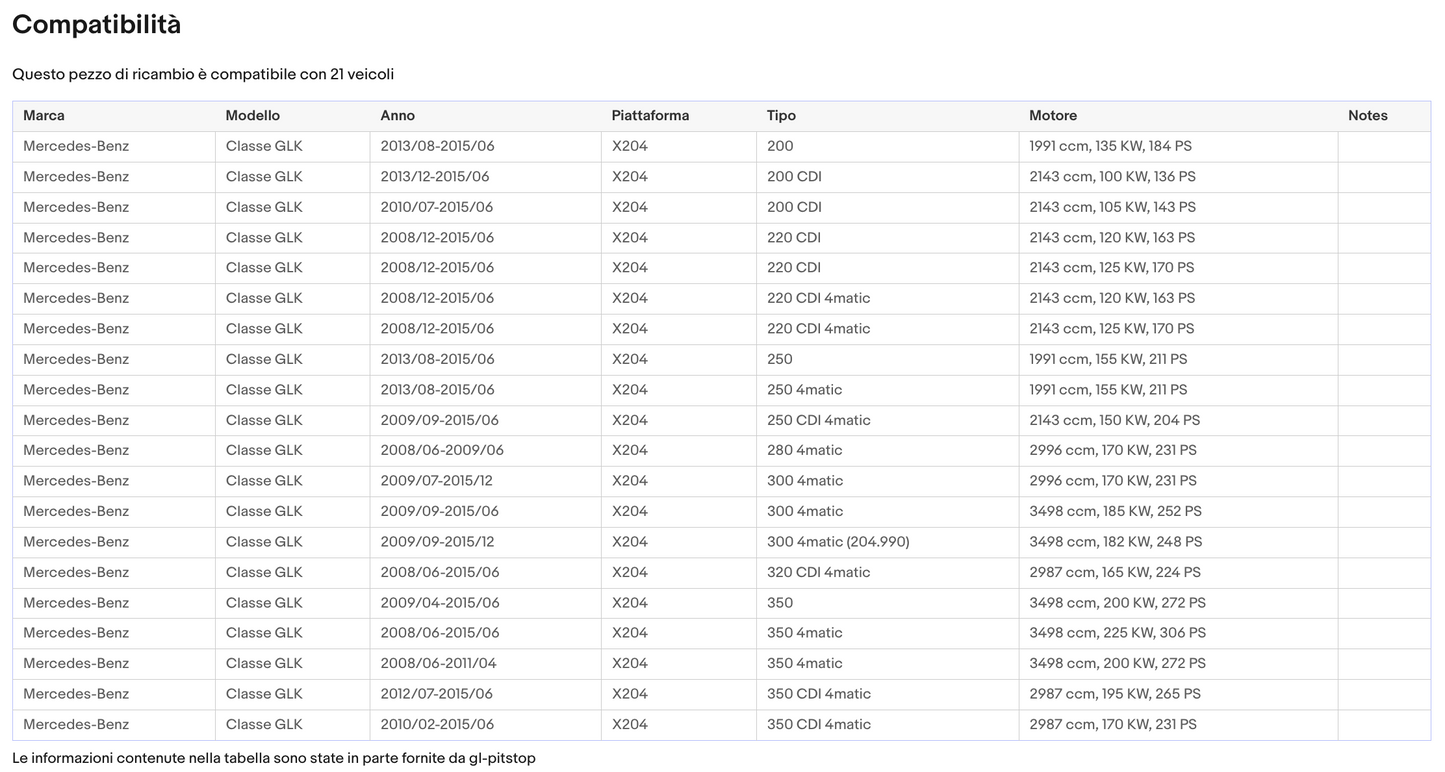Image resolution: width=1445 pixels, height=772 pixels.
Task: Click '200 CDI' in the 100 KW row
Action: click(x=794, y=177)
